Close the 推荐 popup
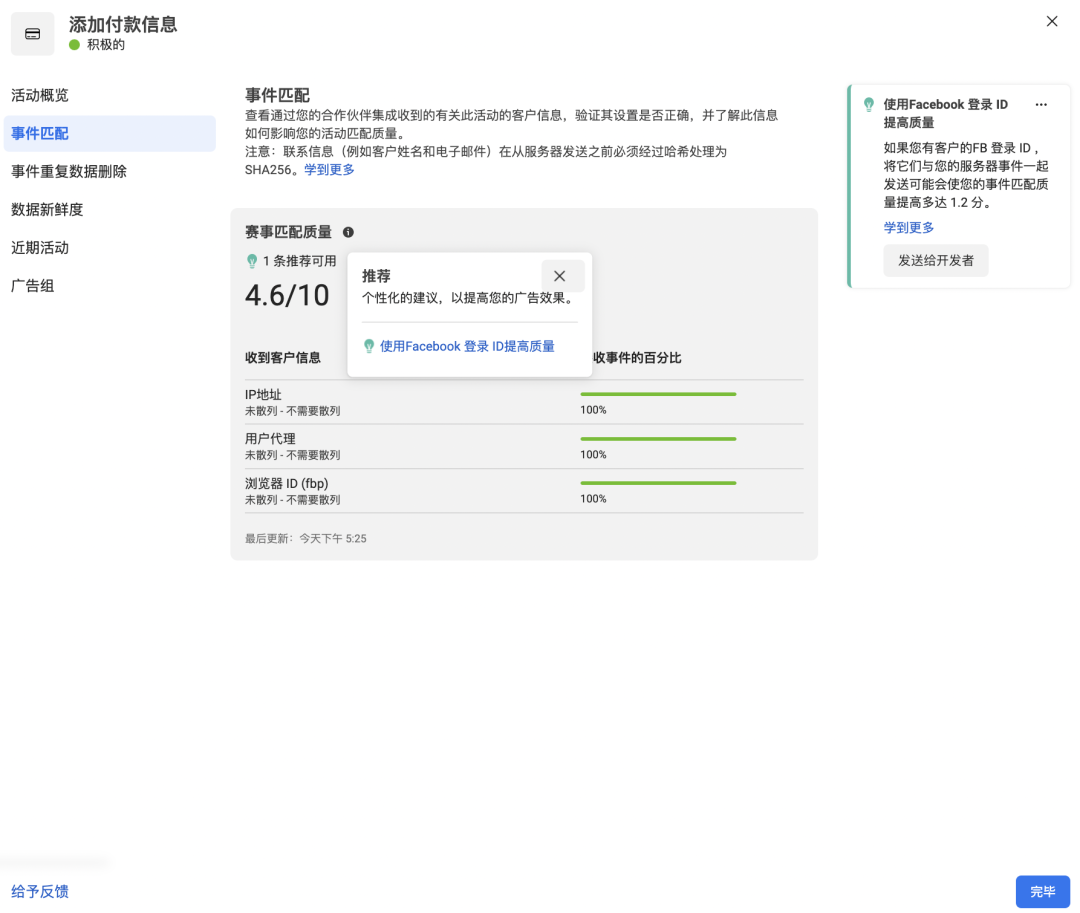 coord(561,275)
